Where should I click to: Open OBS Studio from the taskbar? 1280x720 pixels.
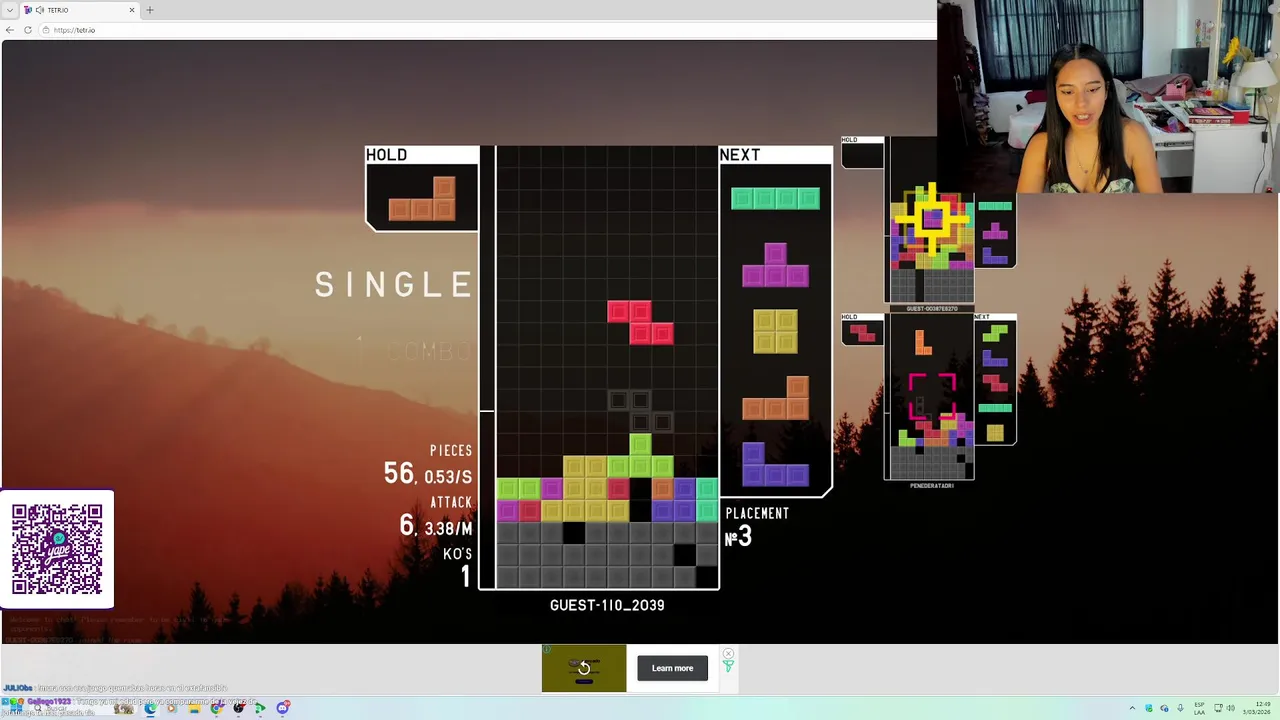(238, 708)
